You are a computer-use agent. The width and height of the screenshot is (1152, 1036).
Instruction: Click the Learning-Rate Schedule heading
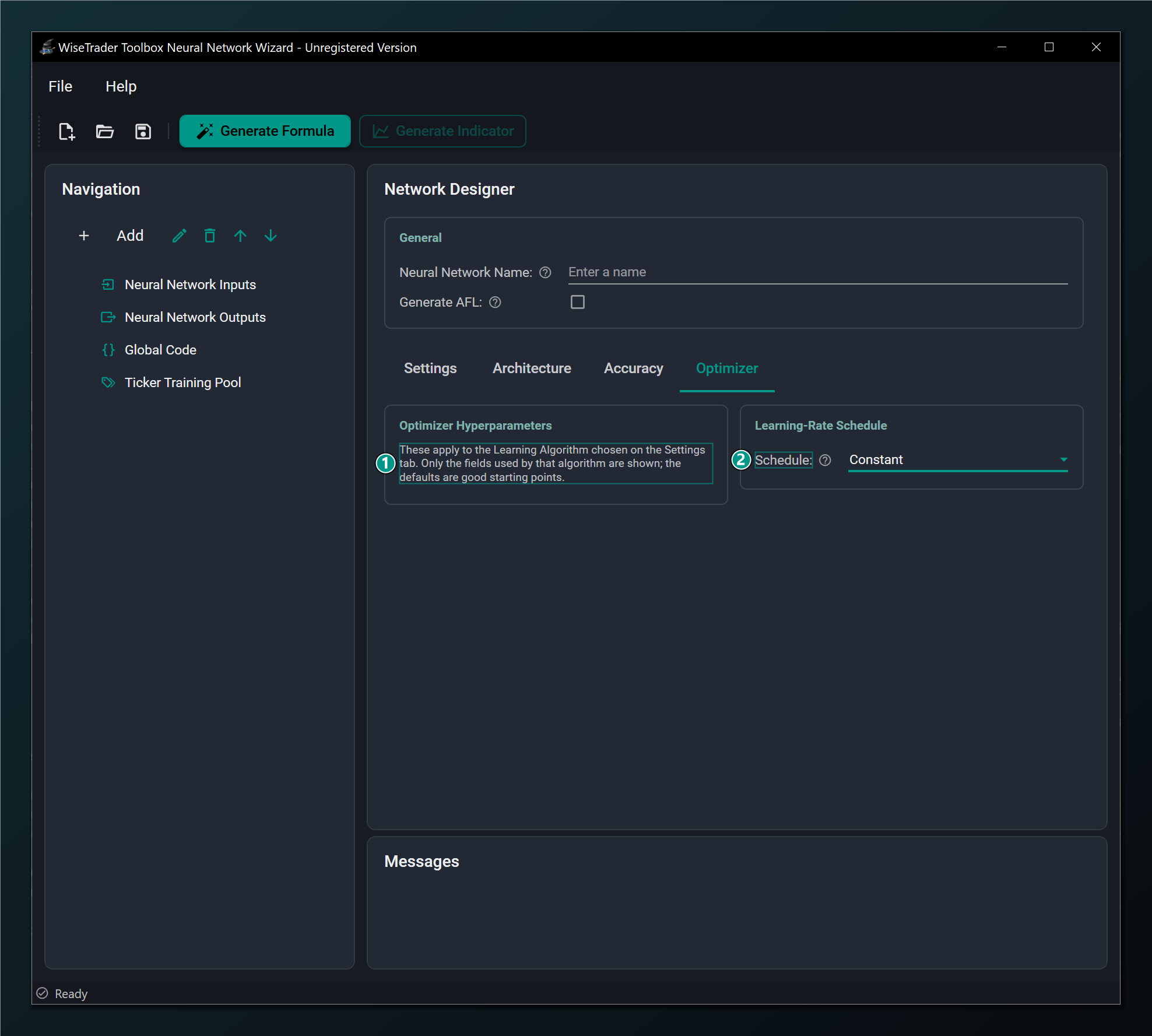pos(821,426)
